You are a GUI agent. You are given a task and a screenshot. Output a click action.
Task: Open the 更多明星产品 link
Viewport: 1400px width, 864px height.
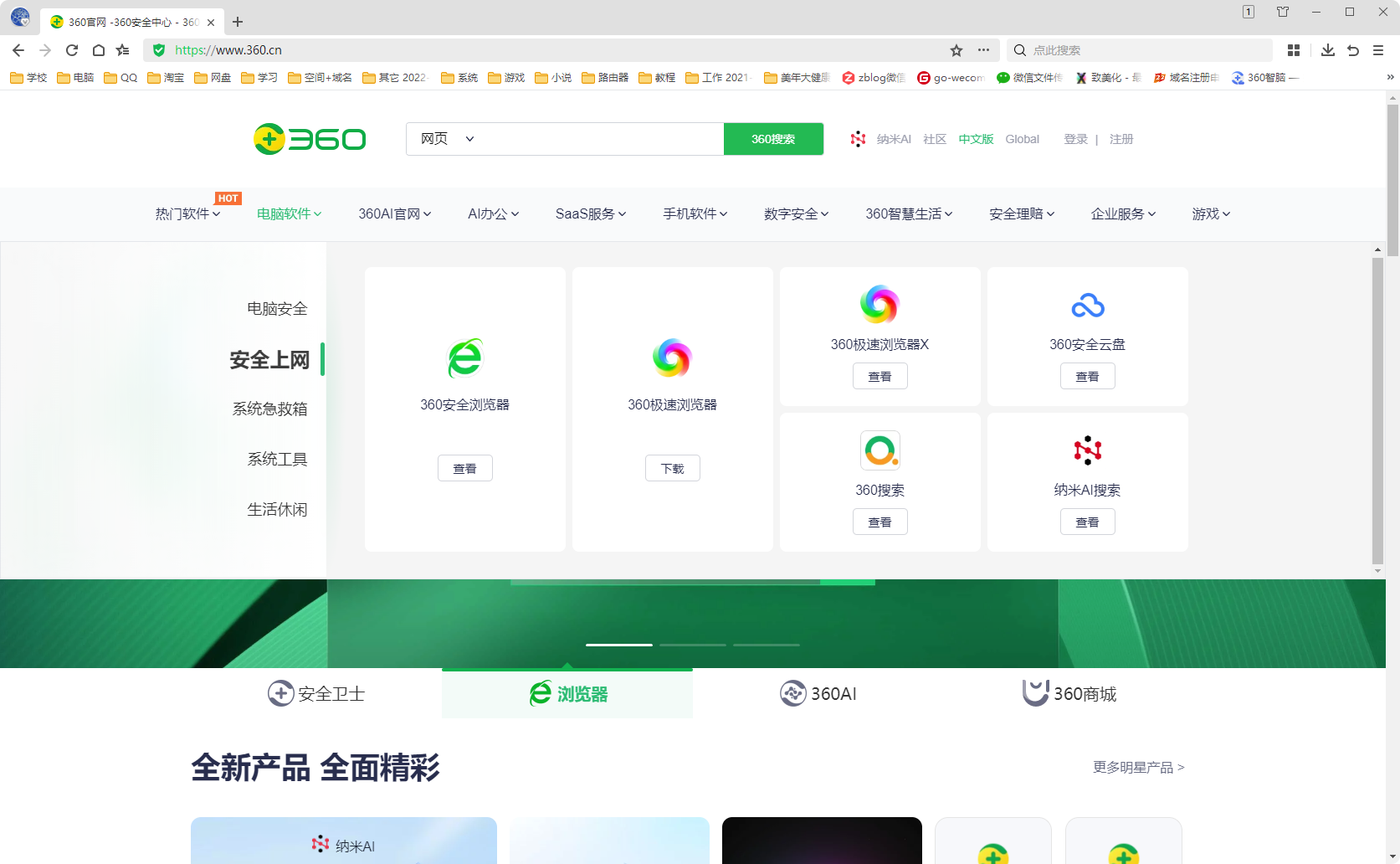[1139, 768]
